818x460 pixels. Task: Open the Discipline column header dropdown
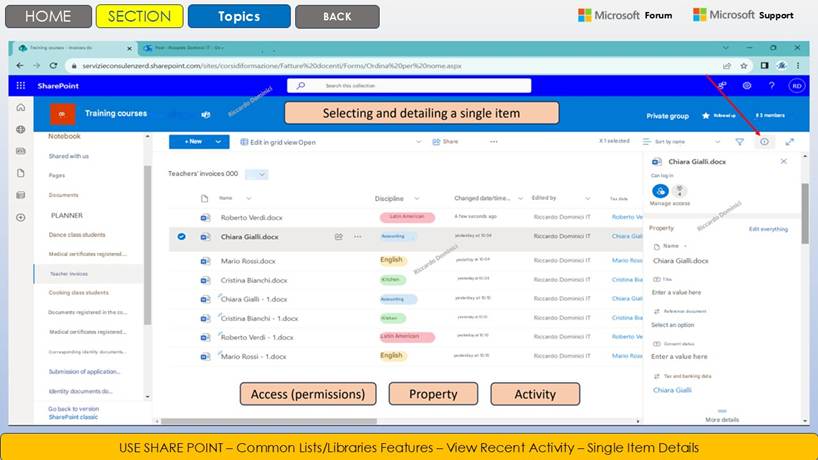[416, 198]
